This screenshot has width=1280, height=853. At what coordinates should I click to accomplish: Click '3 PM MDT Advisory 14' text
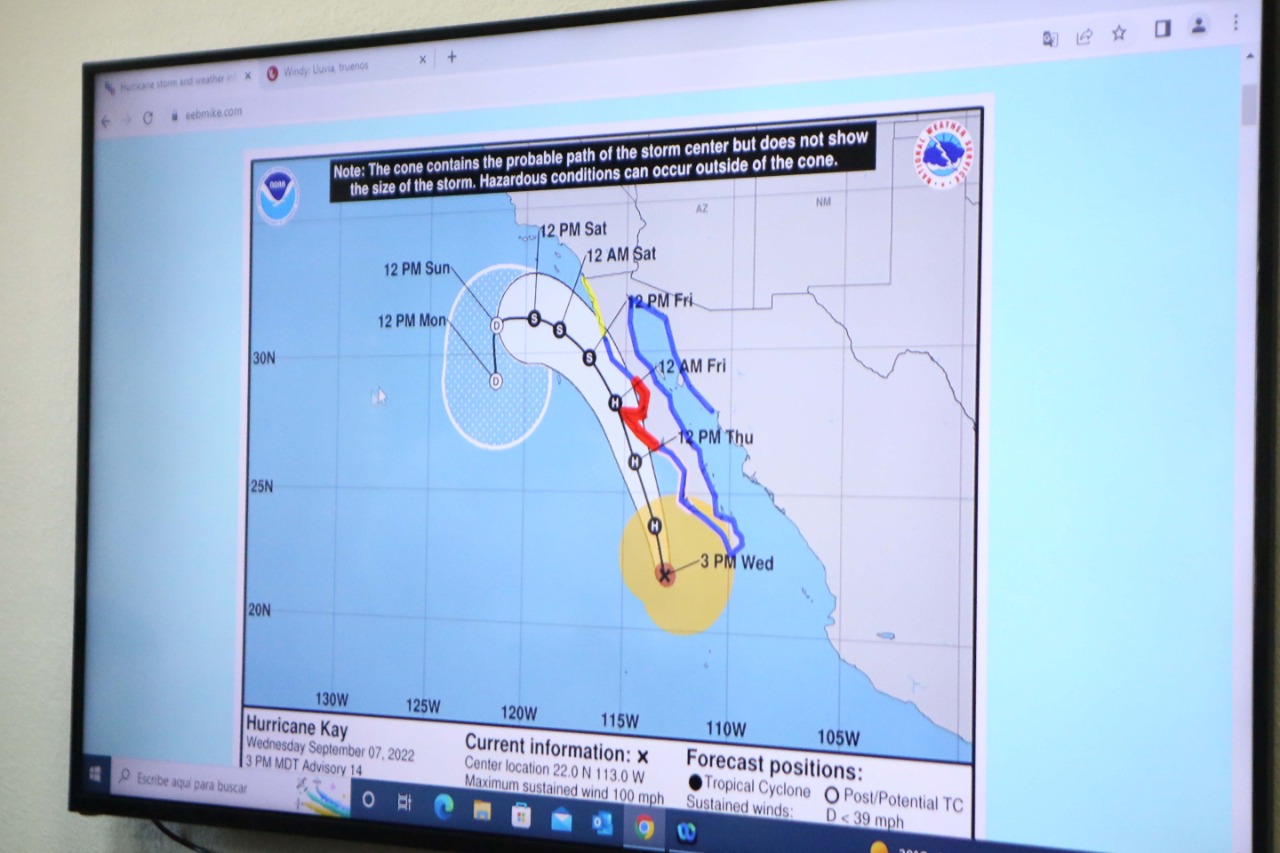[x=305, y=767]
